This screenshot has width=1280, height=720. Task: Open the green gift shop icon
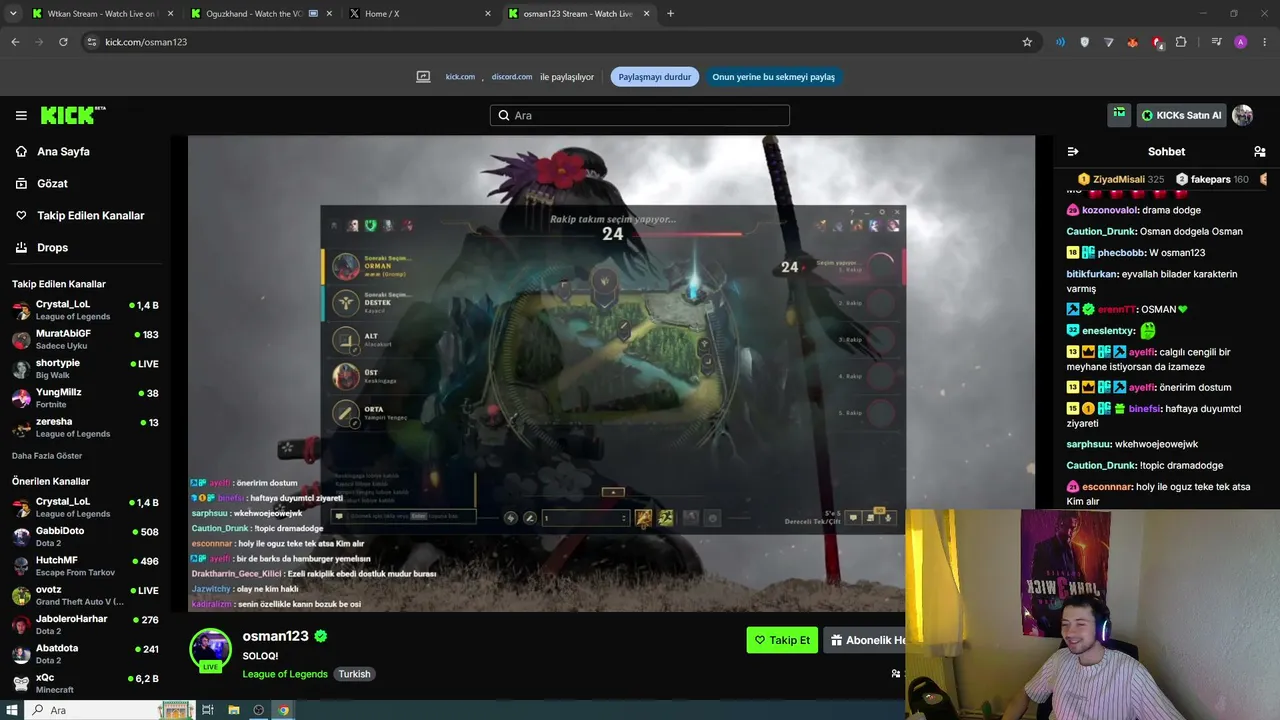[x=1119, y=115]
